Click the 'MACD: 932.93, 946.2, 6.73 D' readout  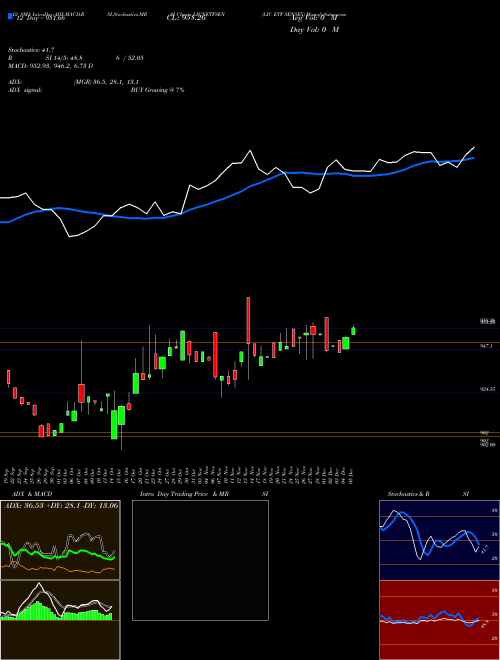51,66
